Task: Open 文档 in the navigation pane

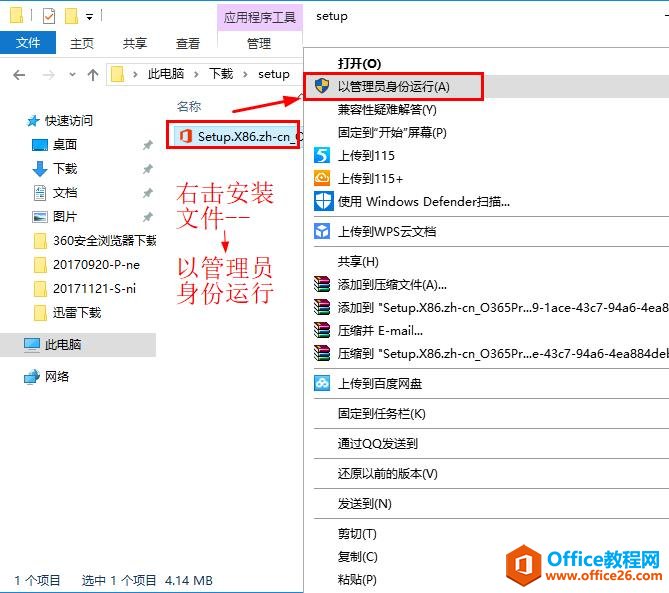Action: tap(65, 193)
